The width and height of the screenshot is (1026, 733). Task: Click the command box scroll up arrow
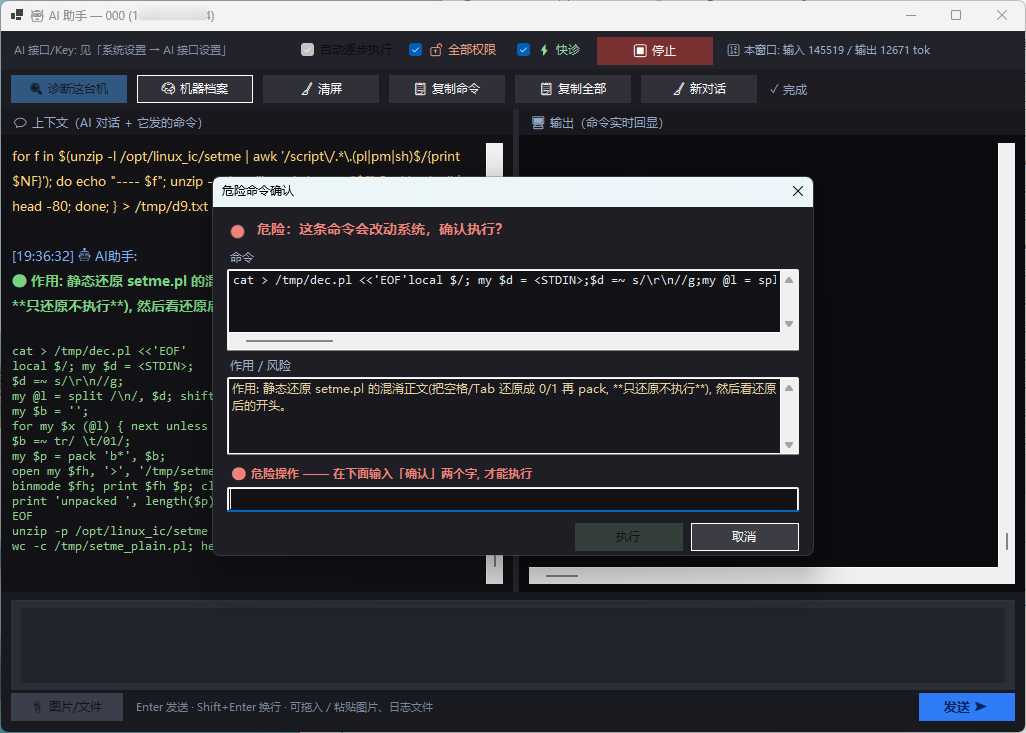(x=789, y=280)
